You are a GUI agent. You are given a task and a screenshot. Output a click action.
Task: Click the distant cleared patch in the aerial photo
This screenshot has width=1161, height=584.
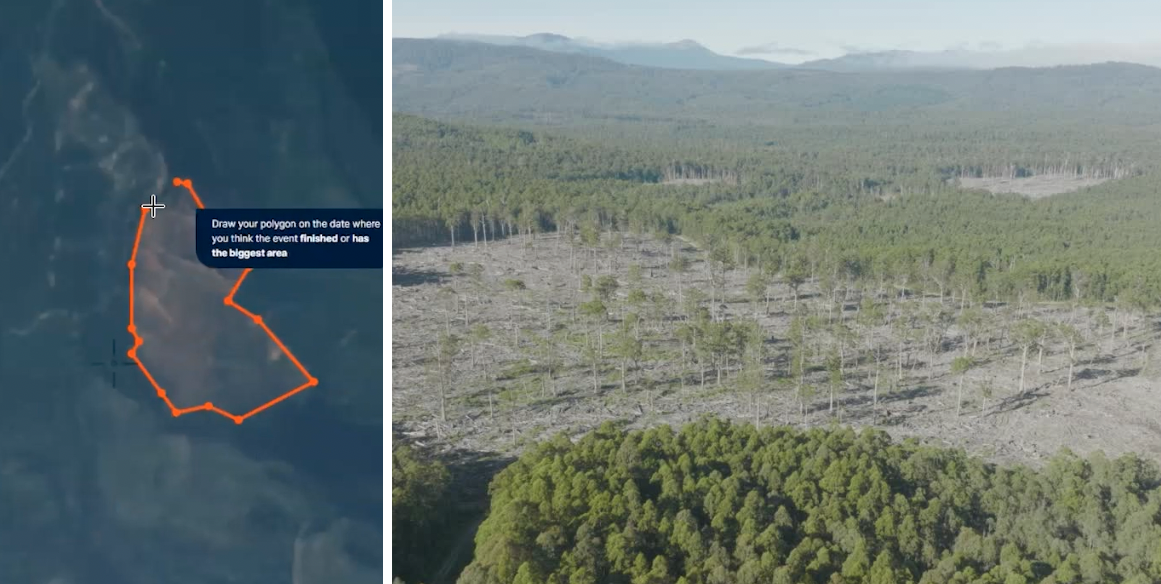[1033, 186]
